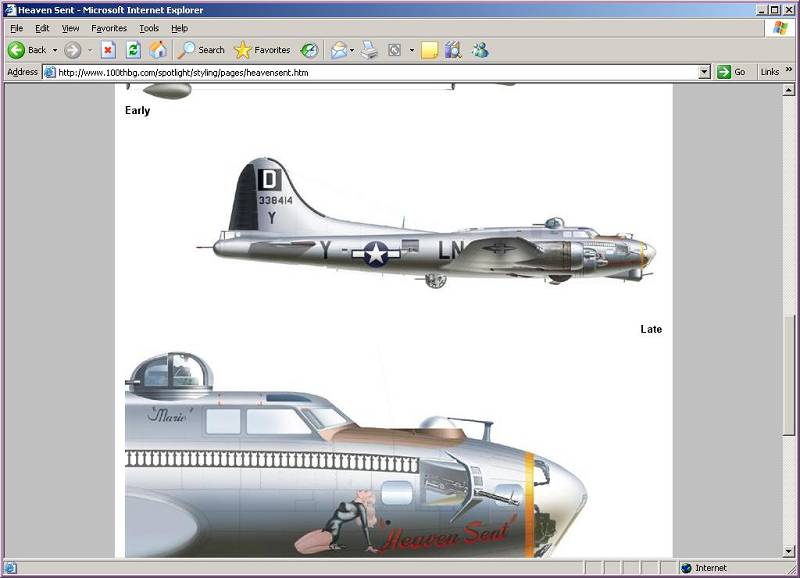800x578 pixels.
Task: Click the Research books icon
Action: (454, 50)
